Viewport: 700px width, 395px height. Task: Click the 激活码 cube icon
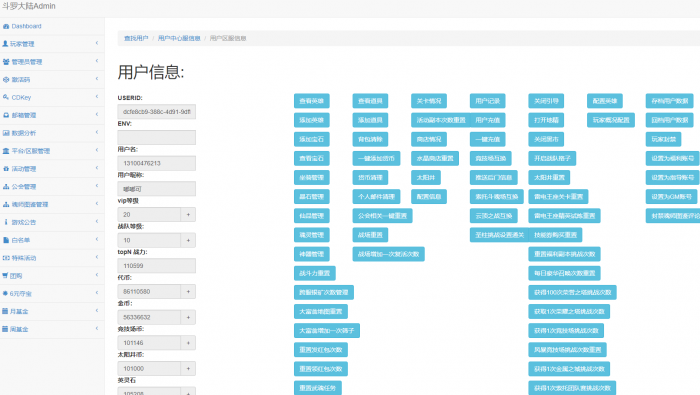tap(6, 79)
